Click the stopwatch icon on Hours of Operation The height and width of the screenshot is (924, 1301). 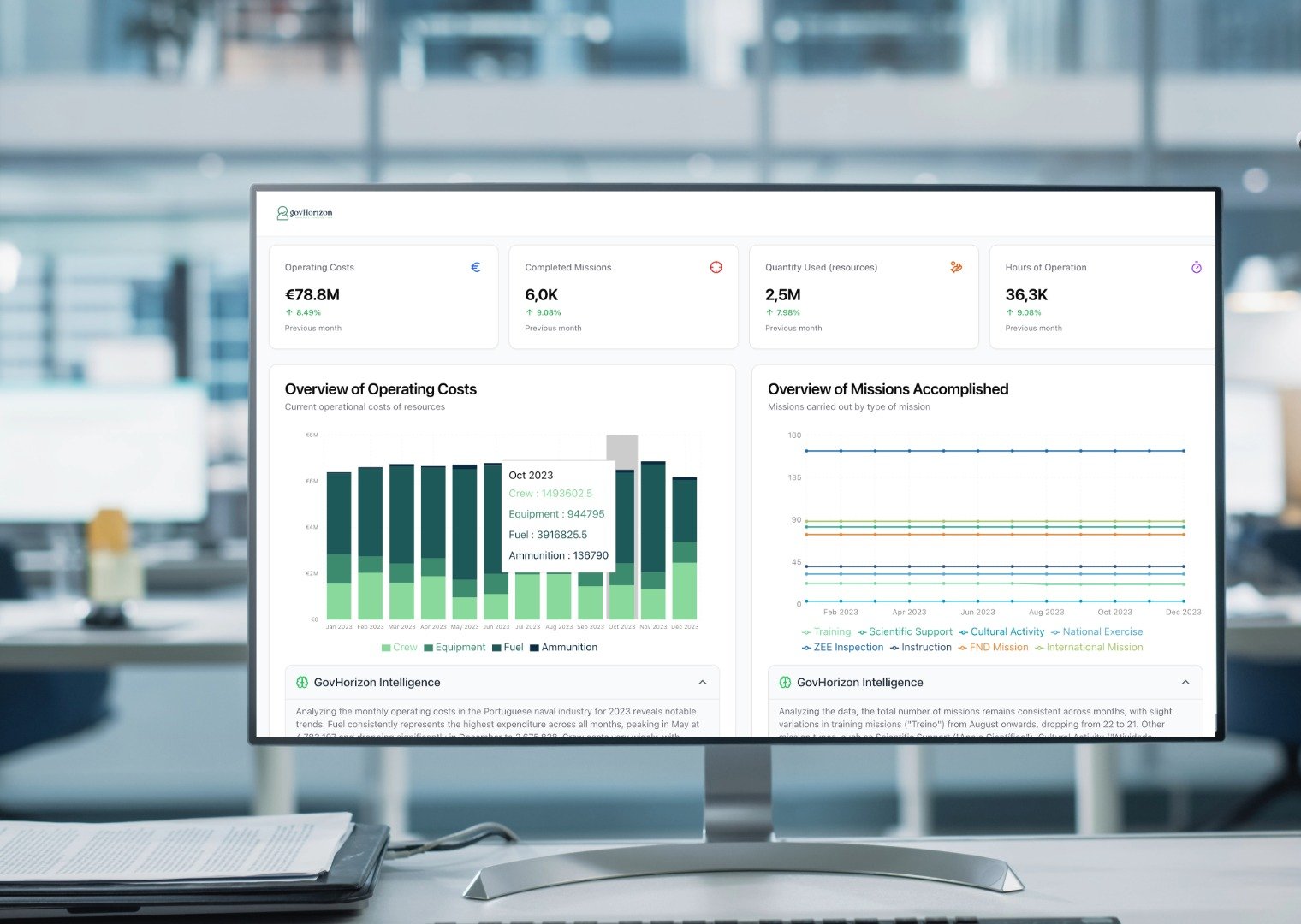point(1197,268)
